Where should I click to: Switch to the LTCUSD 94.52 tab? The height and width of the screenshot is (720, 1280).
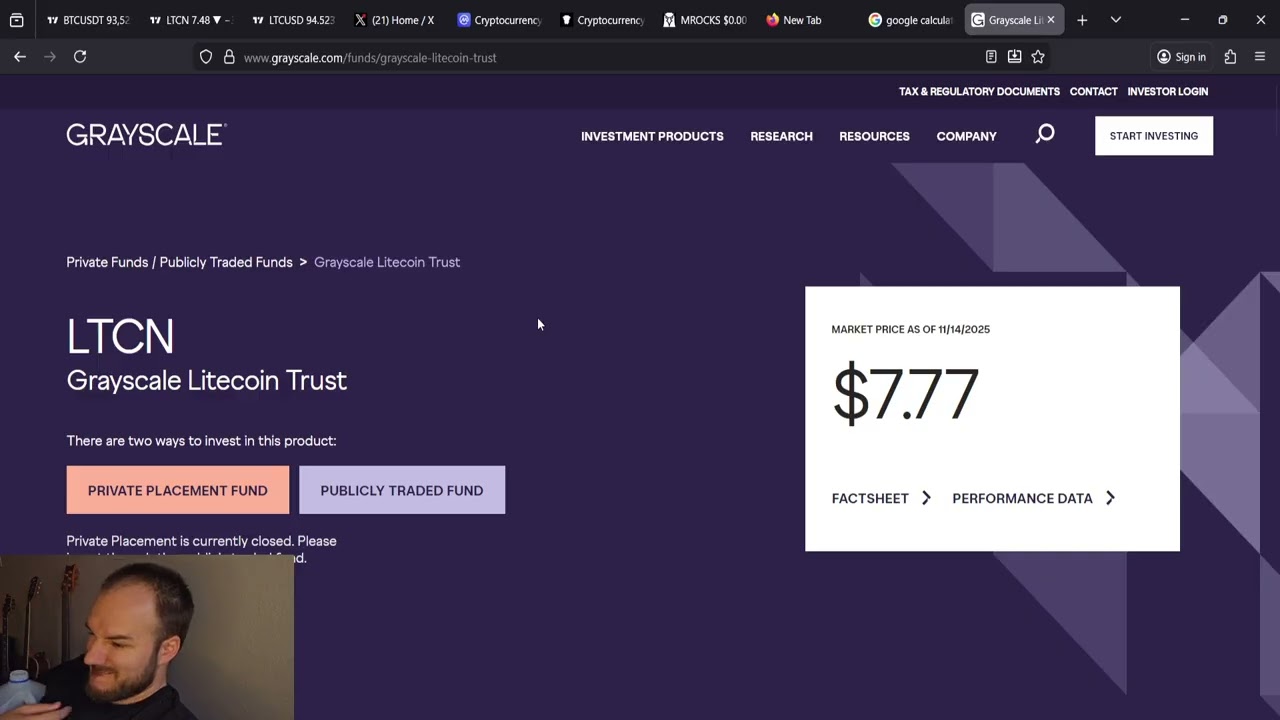click(293, 20)
